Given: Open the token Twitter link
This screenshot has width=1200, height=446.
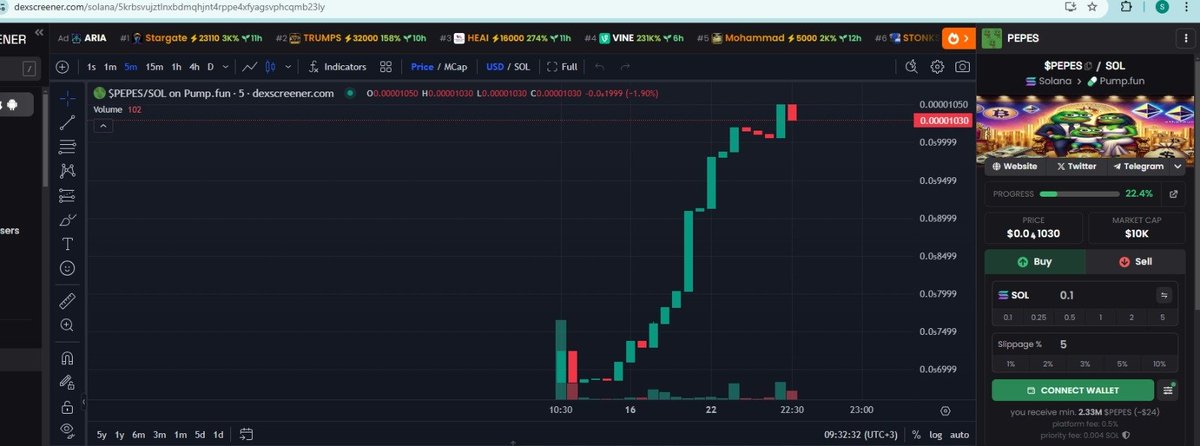Looking at the screenshot, I should point(1077,166).
